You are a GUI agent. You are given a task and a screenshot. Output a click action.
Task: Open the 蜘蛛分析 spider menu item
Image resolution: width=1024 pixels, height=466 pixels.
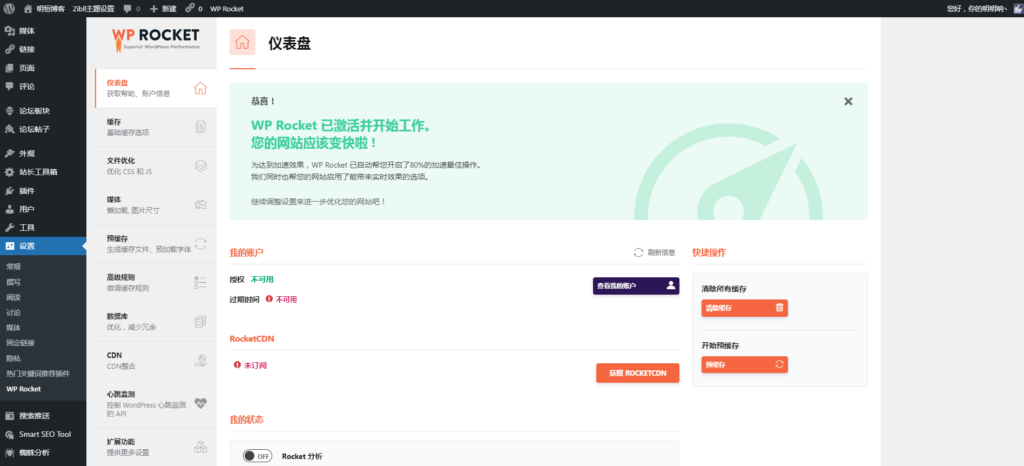click(43, 452)
